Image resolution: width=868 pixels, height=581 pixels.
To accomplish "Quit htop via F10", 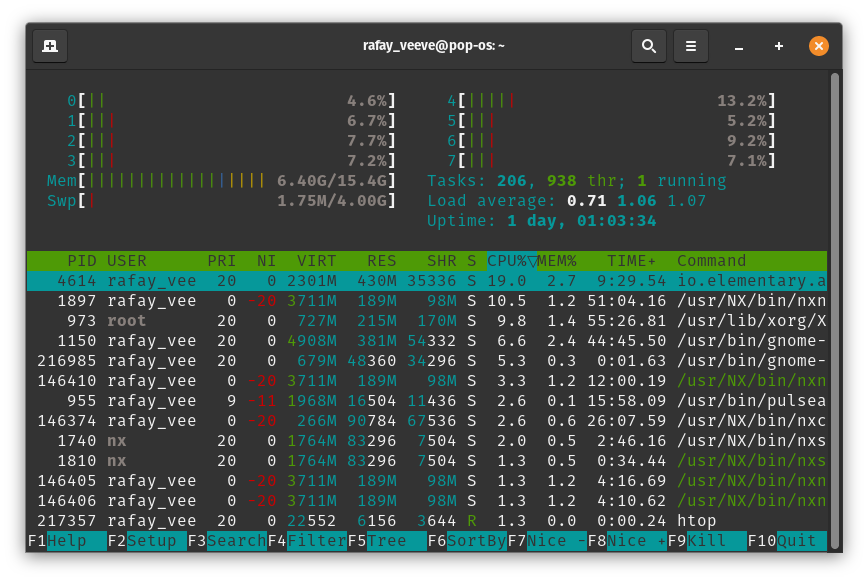I will (783, 540).
